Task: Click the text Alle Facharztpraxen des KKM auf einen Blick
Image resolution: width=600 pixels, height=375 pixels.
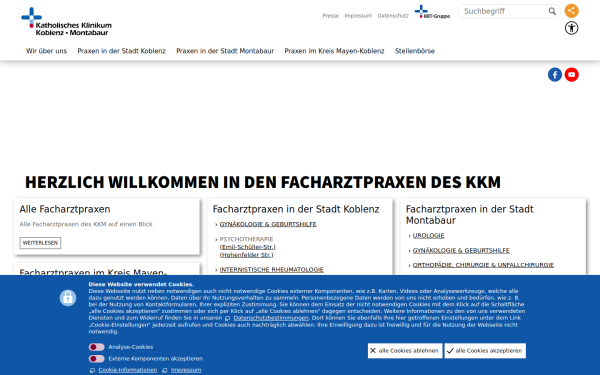Action: [86, 224]
